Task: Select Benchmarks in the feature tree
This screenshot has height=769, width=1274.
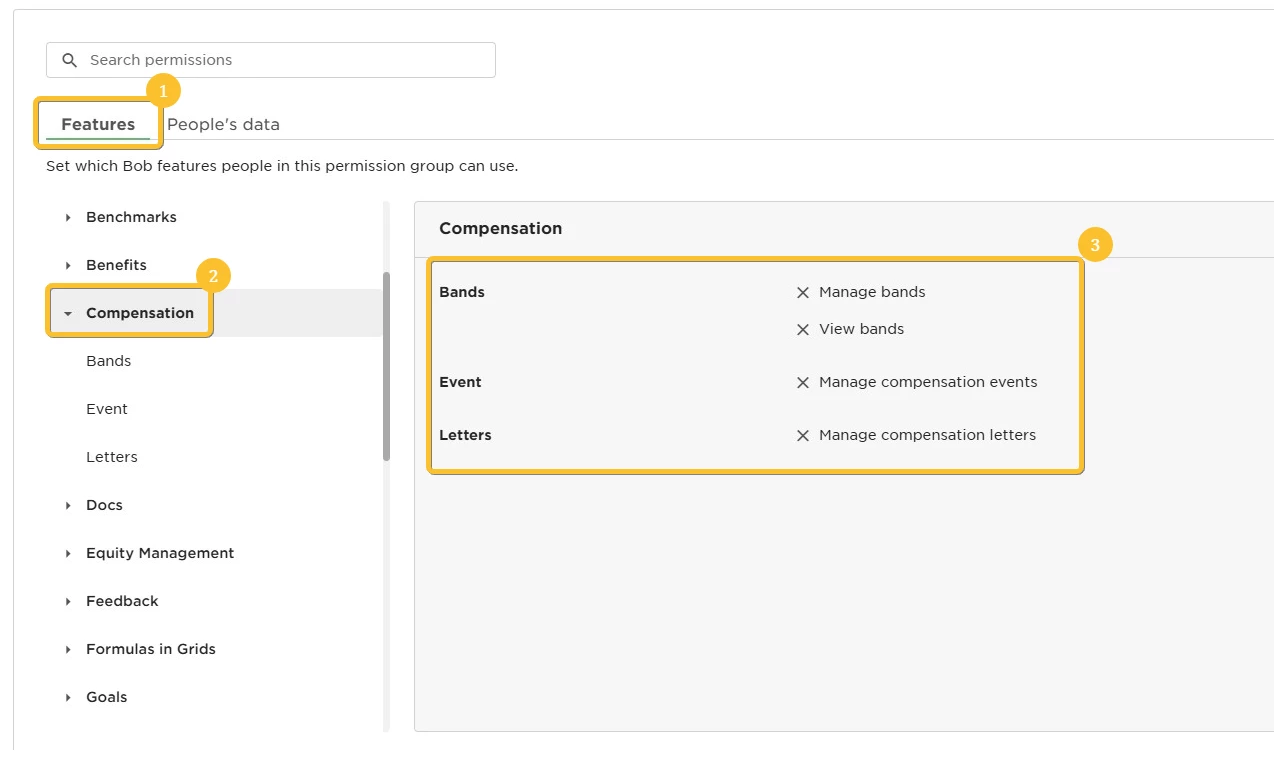Action: click(131, 217)
